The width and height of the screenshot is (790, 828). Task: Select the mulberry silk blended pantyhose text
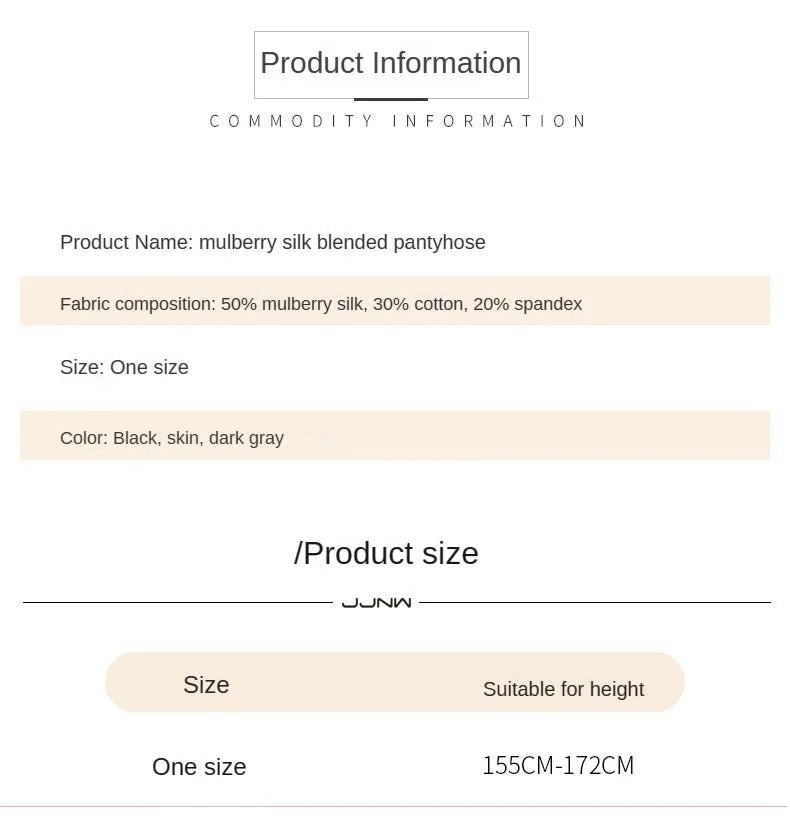[x=342, y=242]
